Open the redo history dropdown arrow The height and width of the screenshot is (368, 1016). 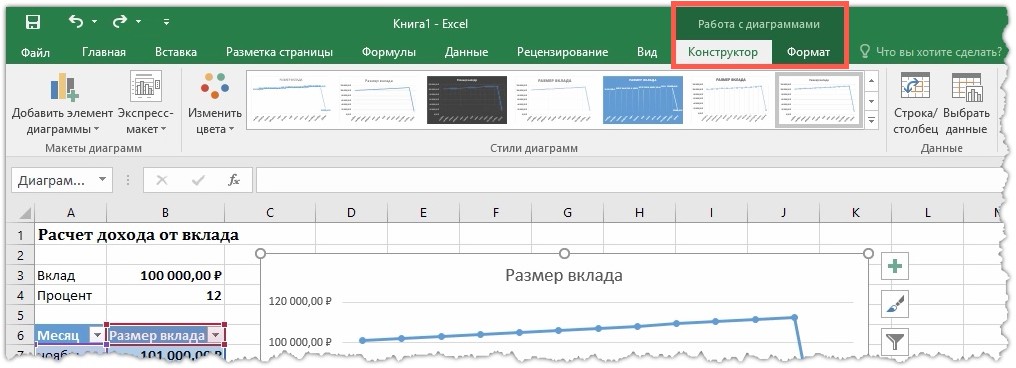(x=139, y=23)
